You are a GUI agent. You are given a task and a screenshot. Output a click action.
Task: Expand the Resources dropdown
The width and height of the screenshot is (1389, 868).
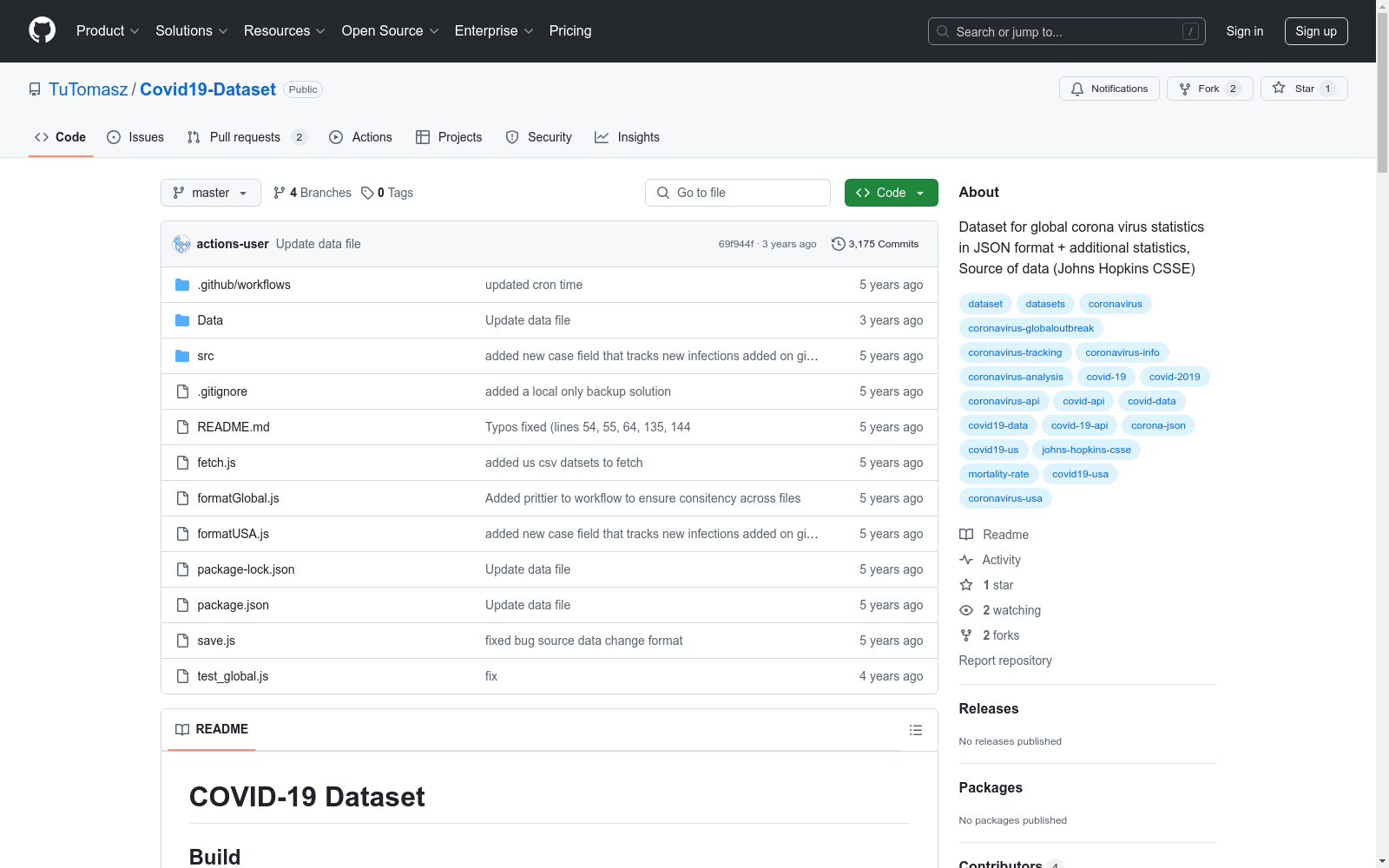284,30
